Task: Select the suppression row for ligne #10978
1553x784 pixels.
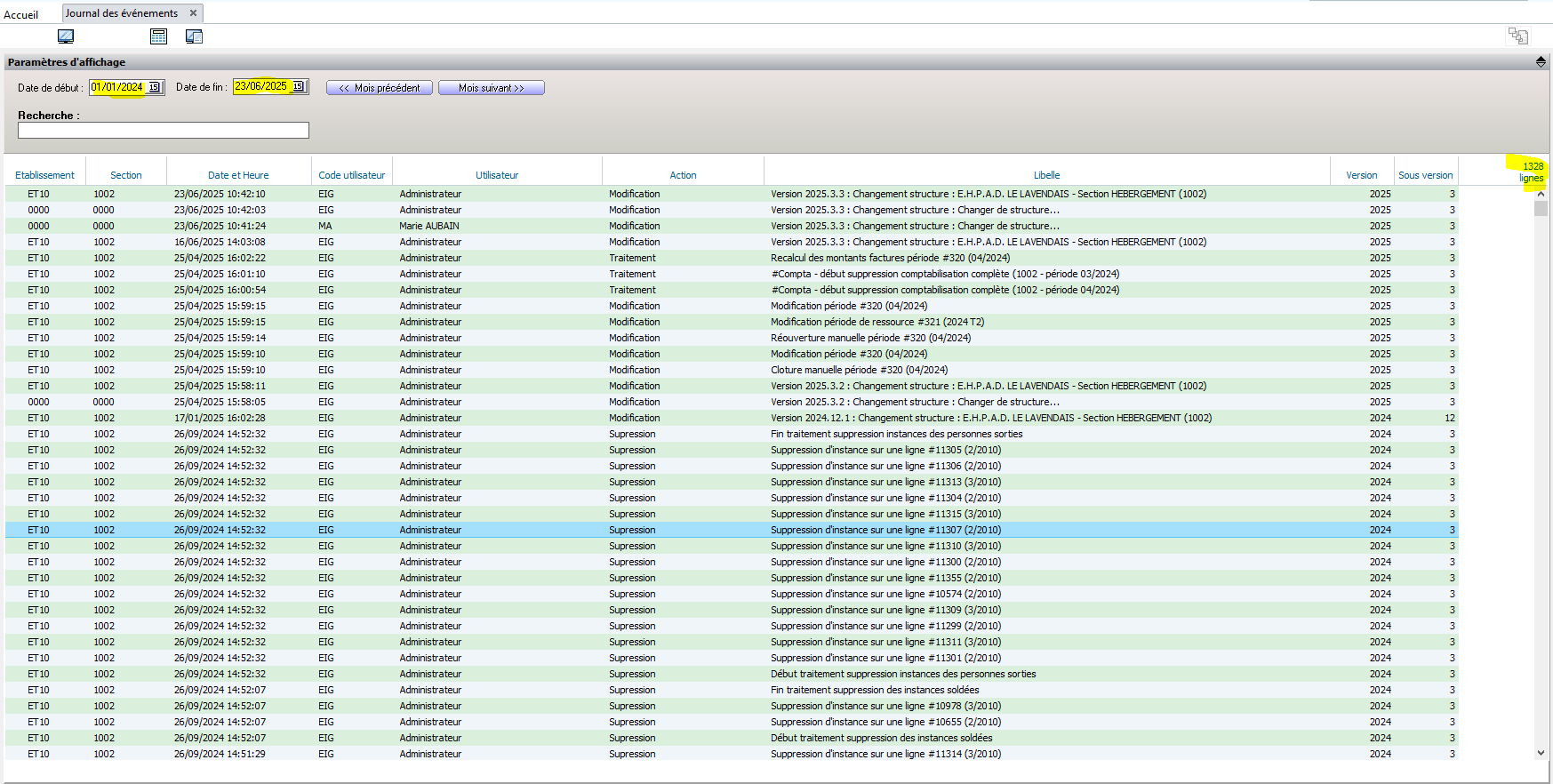Action: pos(732,706)
